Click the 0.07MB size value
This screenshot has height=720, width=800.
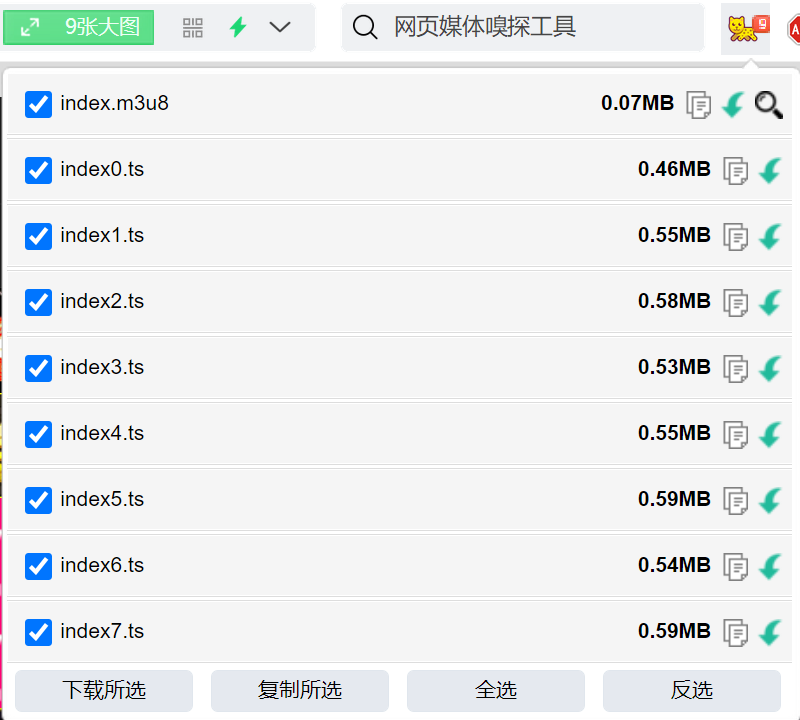click(x=637, y=103)
